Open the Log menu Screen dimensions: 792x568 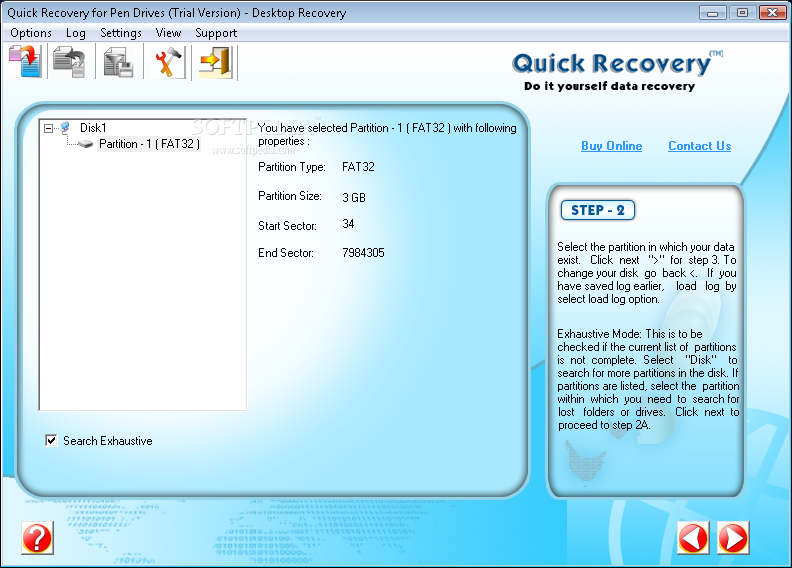point(76,33)
